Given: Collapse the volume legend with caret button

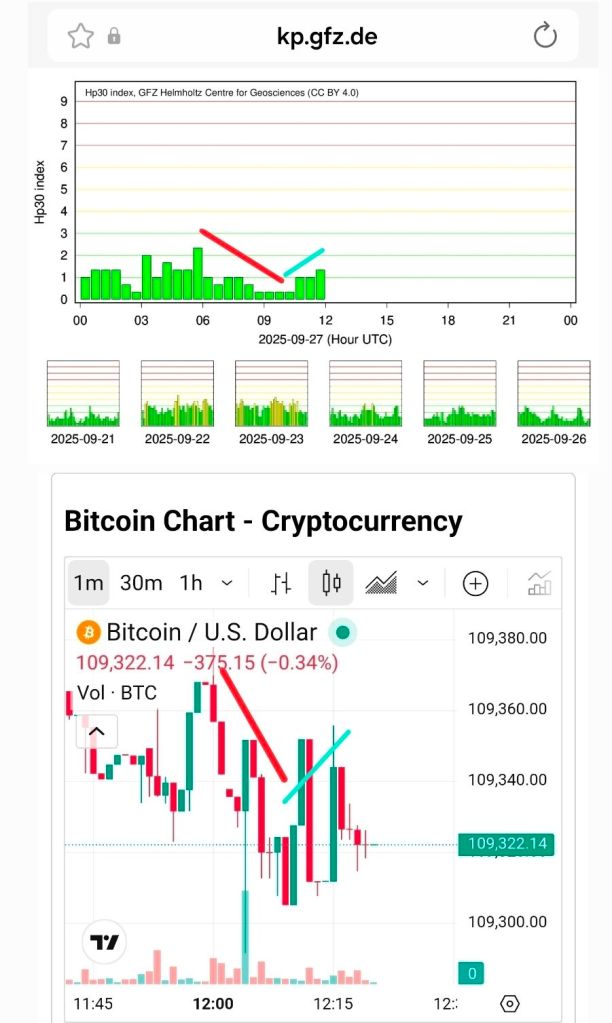Looking at the screenshot, I should [x=97, y=731].
